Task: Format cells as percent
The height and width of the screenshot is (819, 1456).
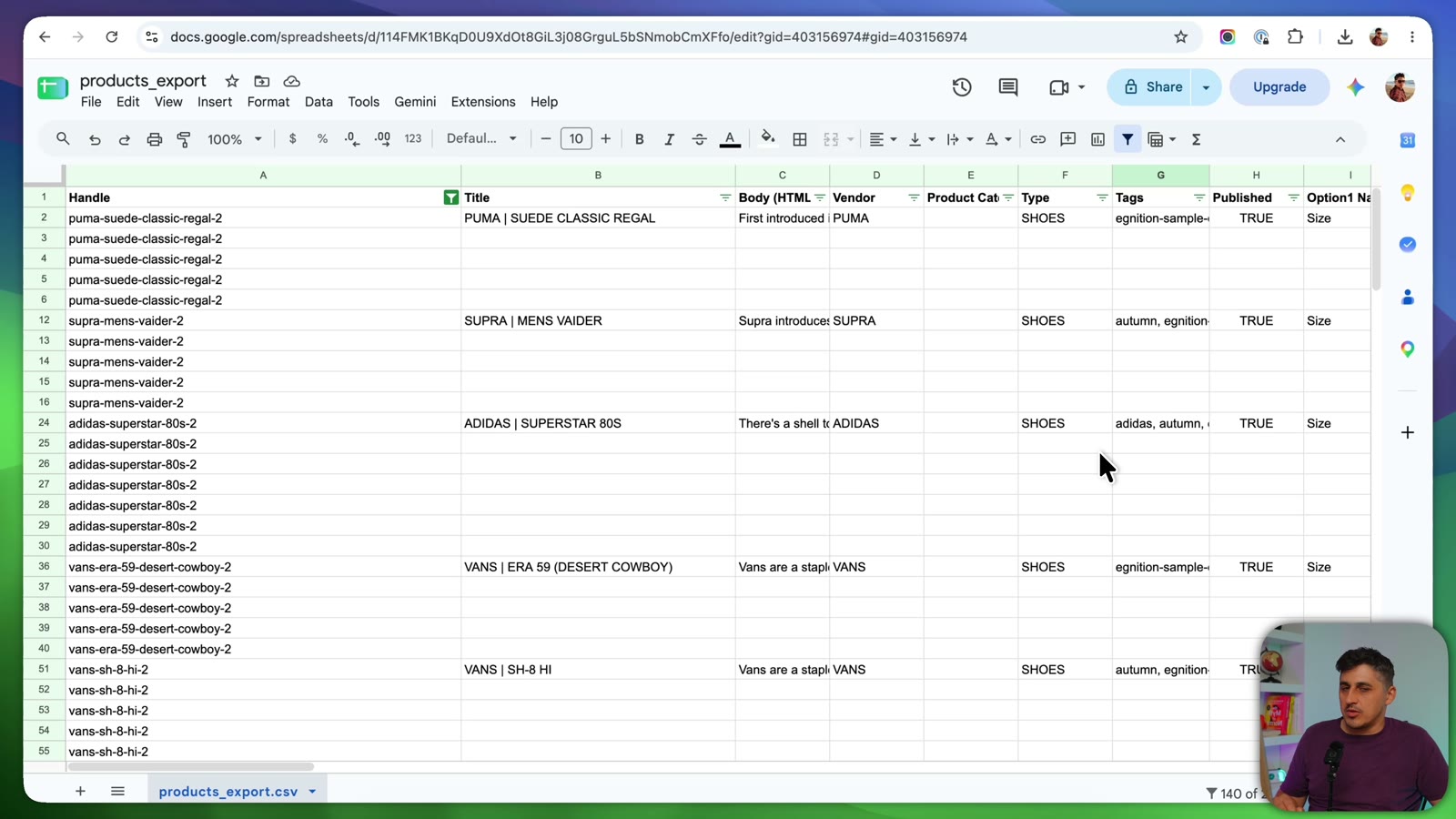Action: pos(322,139)
